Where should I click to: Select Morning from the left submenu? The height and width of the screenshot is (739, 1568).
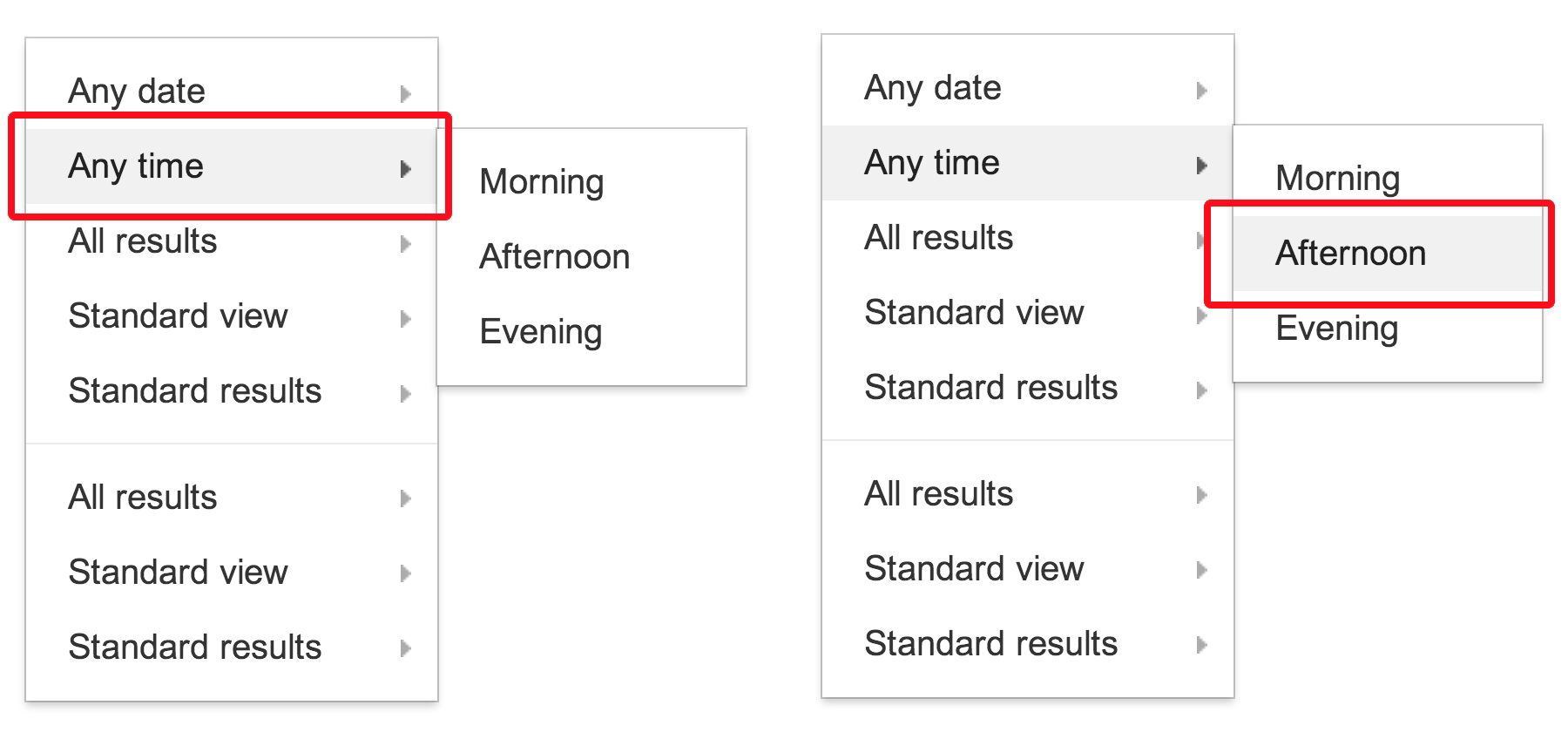click(541, 182)
